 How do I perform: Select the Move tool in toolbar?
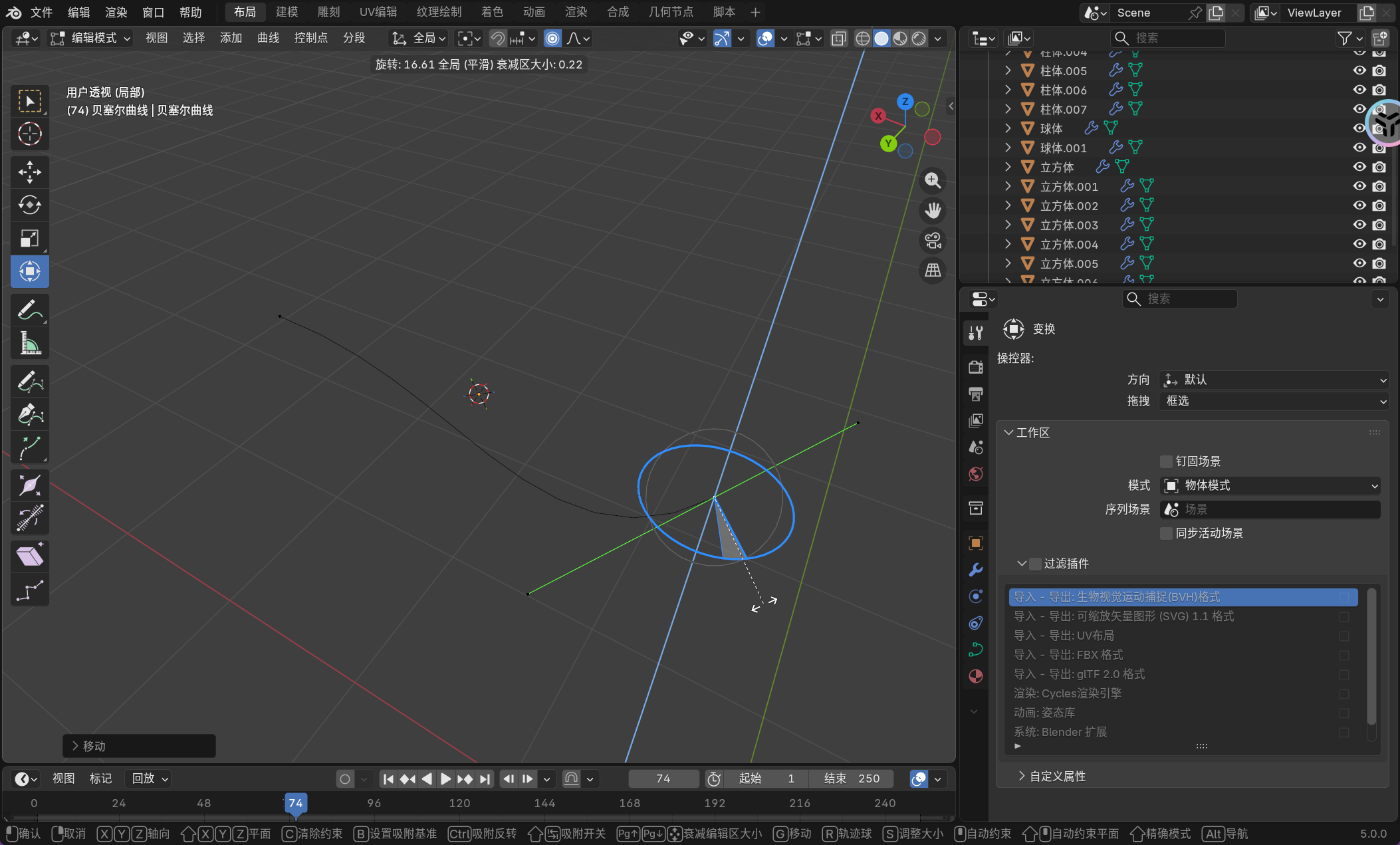click(29, 172)
